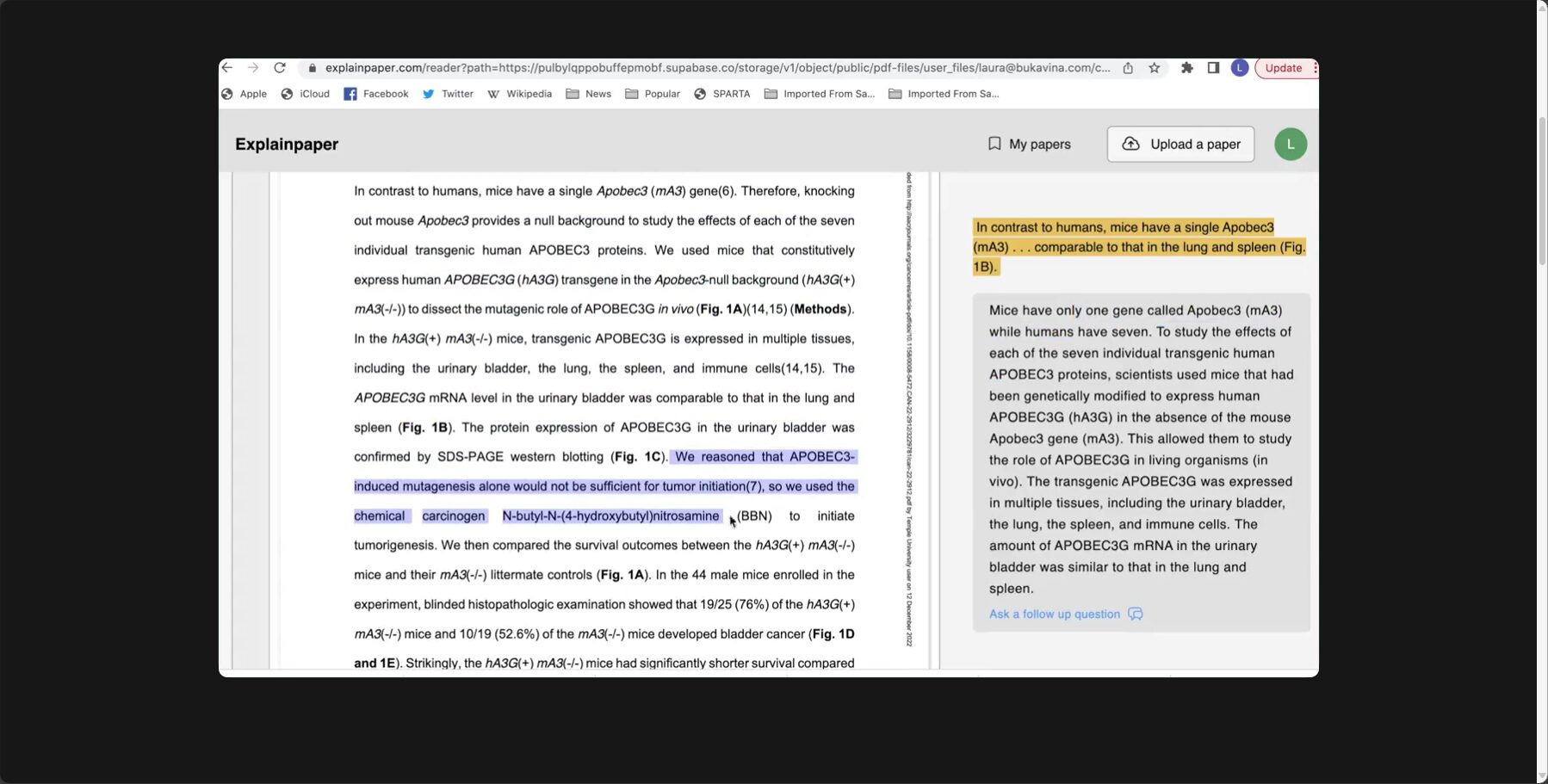Click the My papers bookmark icon
This screenshot has height=784, width=1548.
994,144
